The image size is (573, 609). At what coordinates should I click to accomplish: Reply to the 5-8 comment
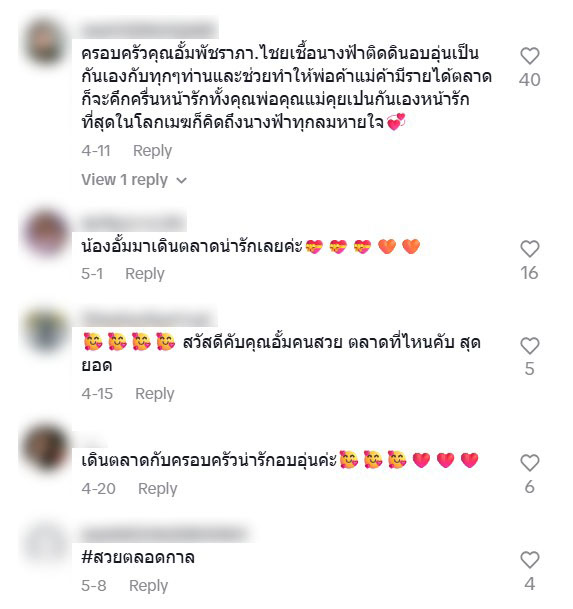(148, 586)
